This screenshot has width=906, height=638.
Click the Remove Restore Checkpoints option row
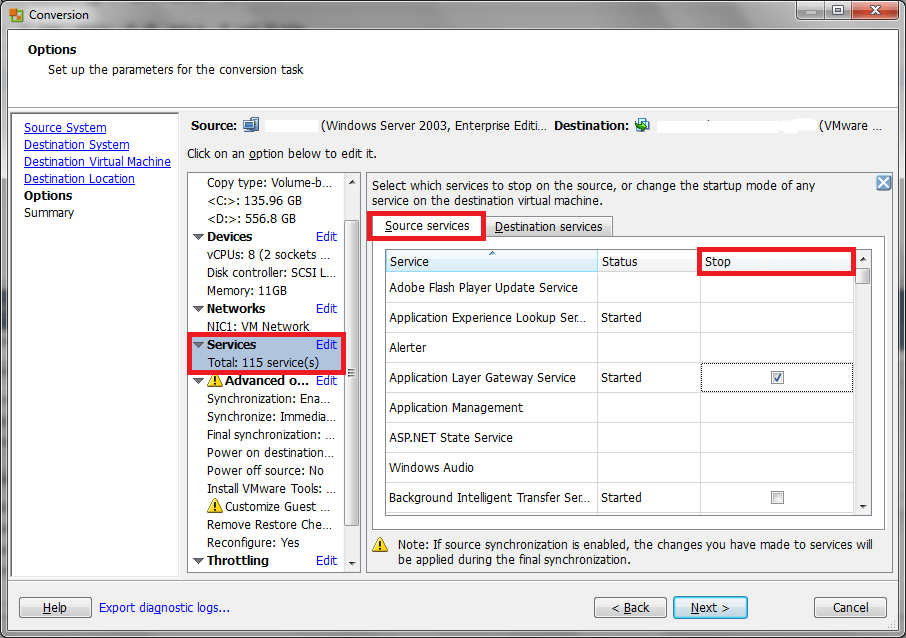pyautogui.click(x=269, y=525)
